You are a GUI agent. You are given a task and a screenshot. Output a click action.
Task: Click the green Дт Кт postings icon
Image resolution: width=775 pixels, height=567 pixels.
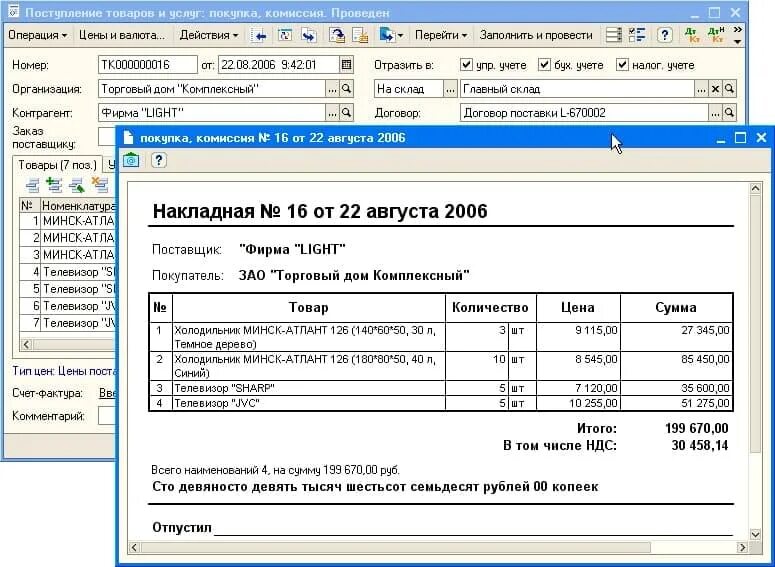(x=692, y=35)
